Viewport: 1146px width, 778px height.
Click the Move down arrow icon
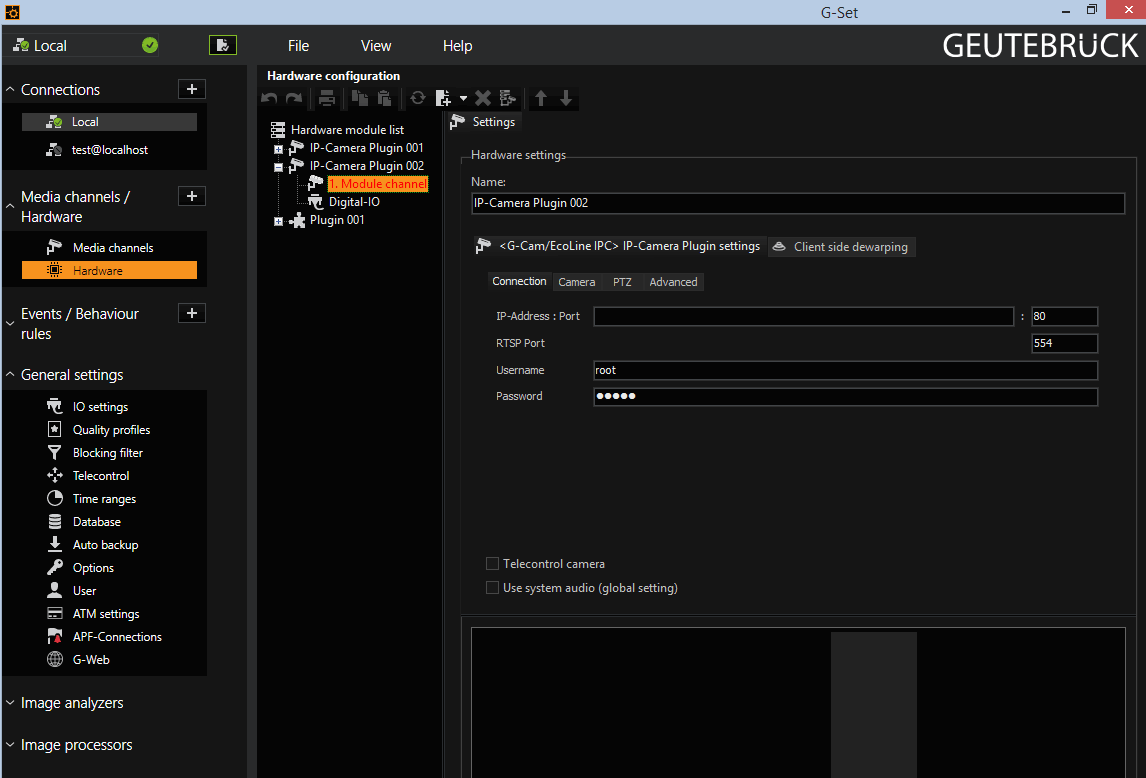pyautogui.click(x=566, y=98)
